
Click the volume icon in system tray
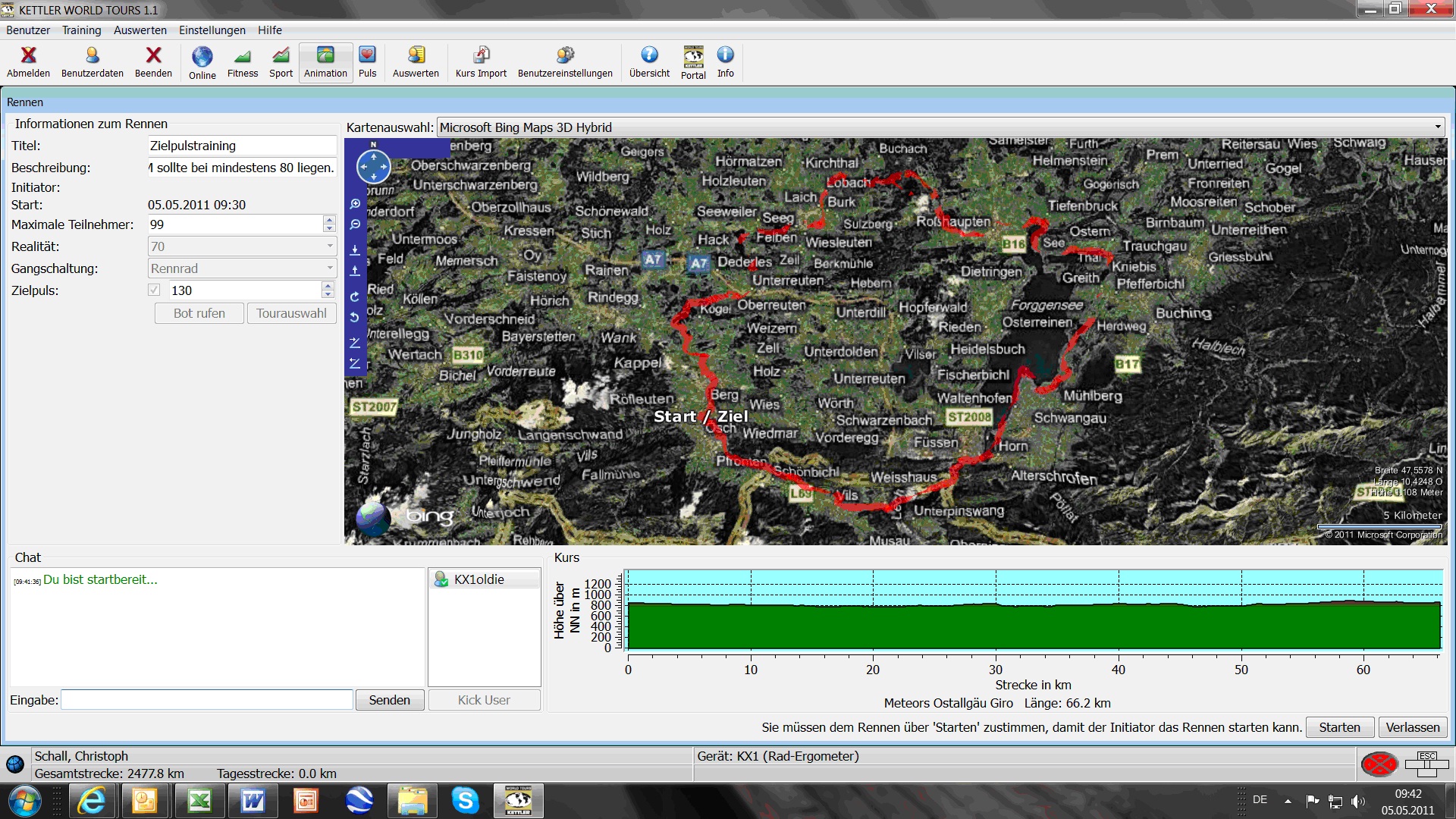point(1357,801)
